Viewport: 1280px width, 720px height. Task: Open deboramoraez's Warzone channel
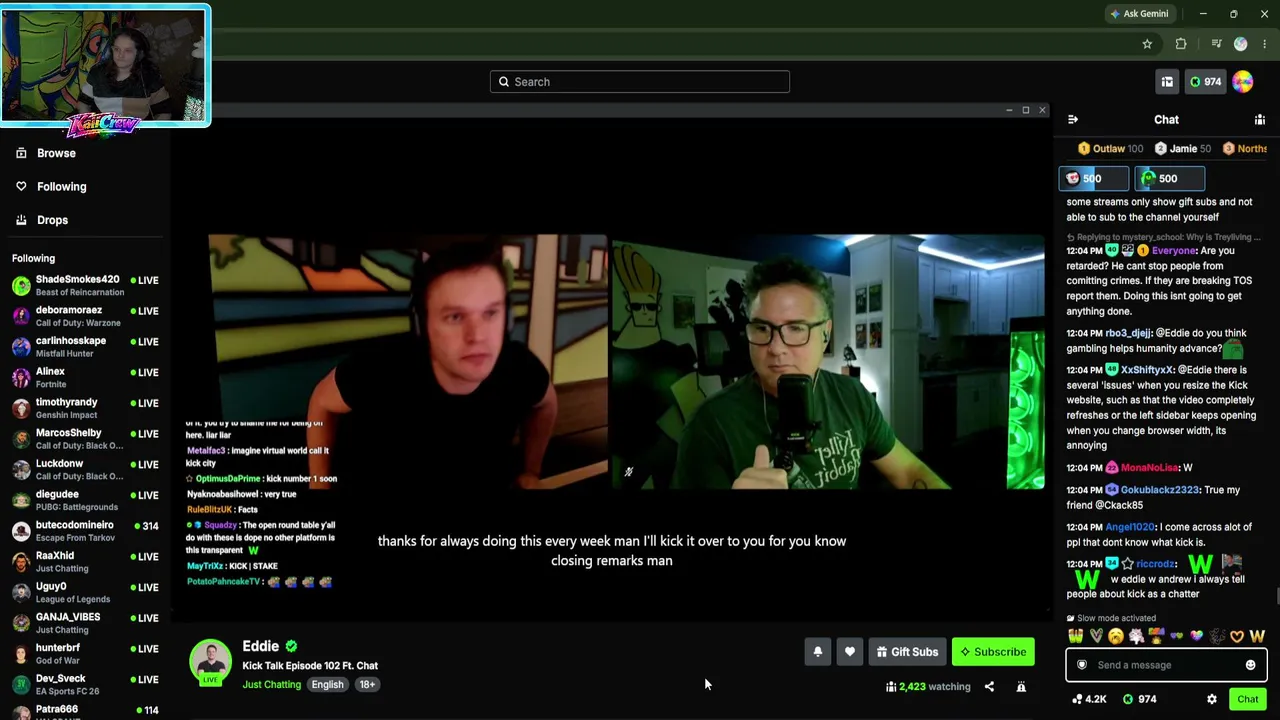85,316
